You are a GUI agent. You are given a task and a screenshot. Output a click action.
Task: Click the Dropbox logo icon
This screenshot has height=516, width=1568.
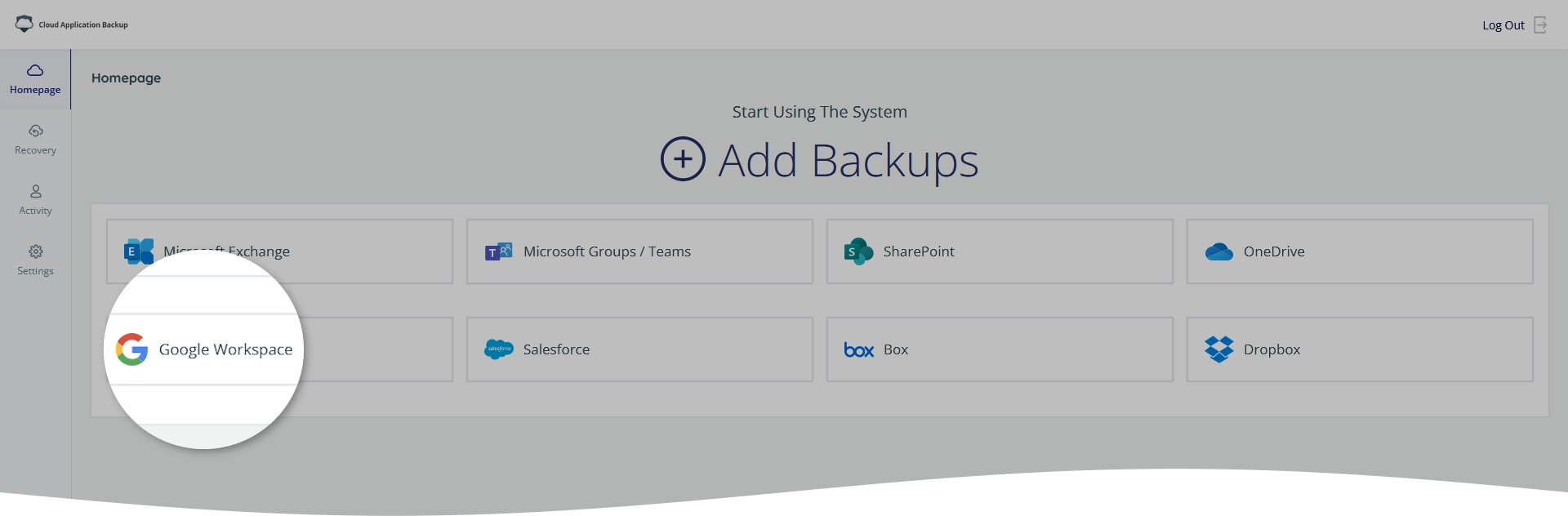1219,349
